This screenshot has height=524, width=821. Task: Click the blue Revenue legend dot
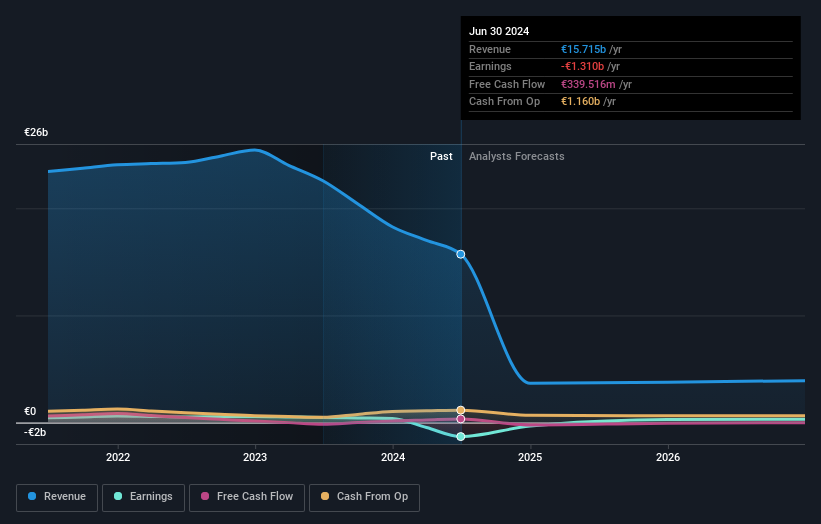[x=32, y=496]
